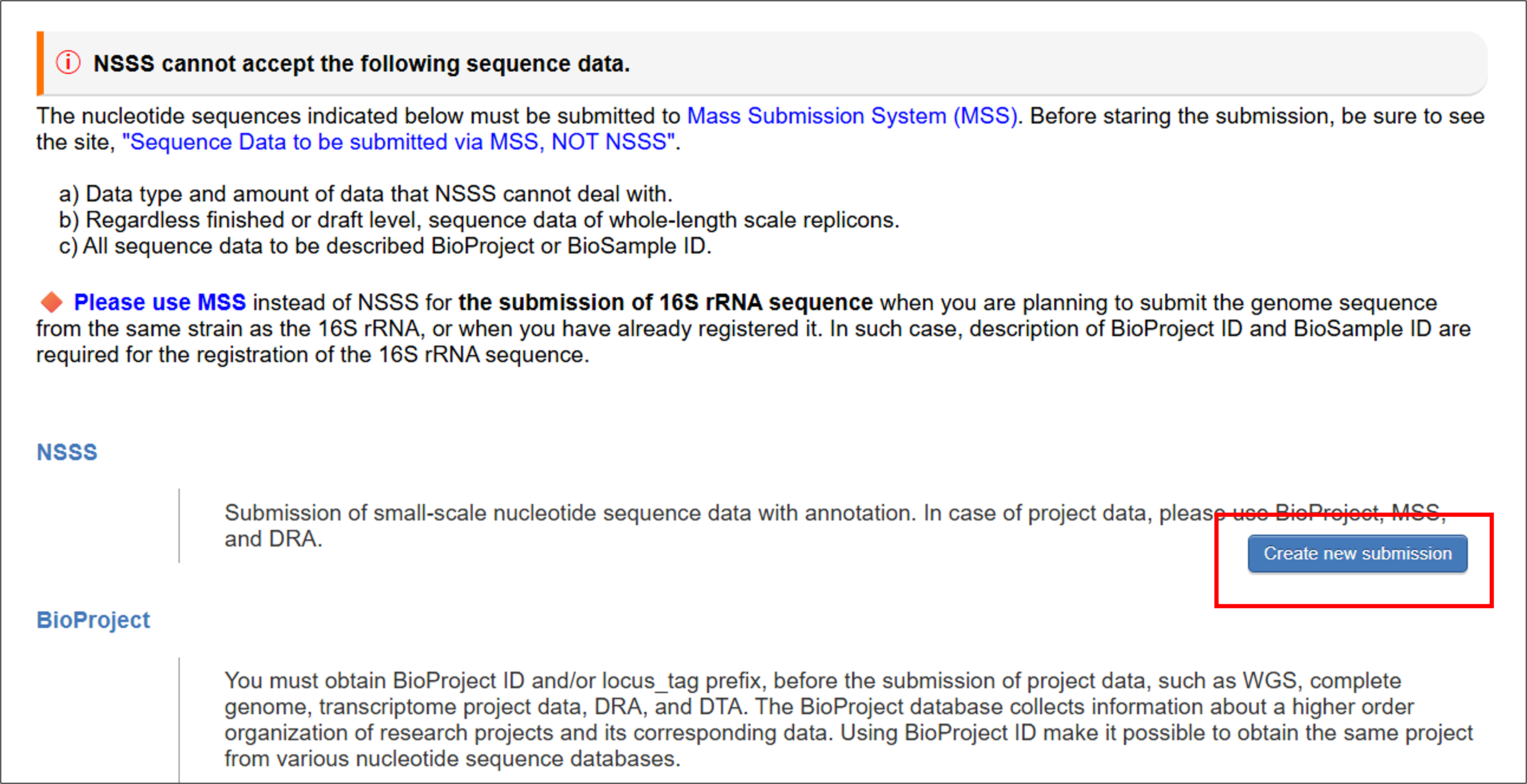Click the "required for the registration" sentence
The image size is (1527, 784).
[313, 355]
